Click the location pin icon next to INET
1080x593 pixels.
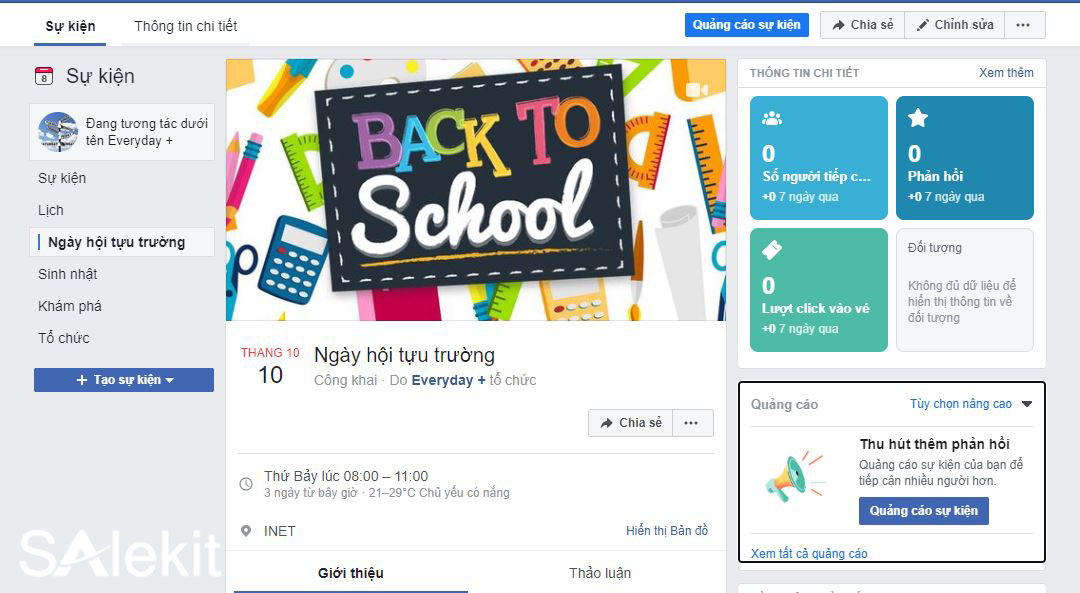coord(246,531)
